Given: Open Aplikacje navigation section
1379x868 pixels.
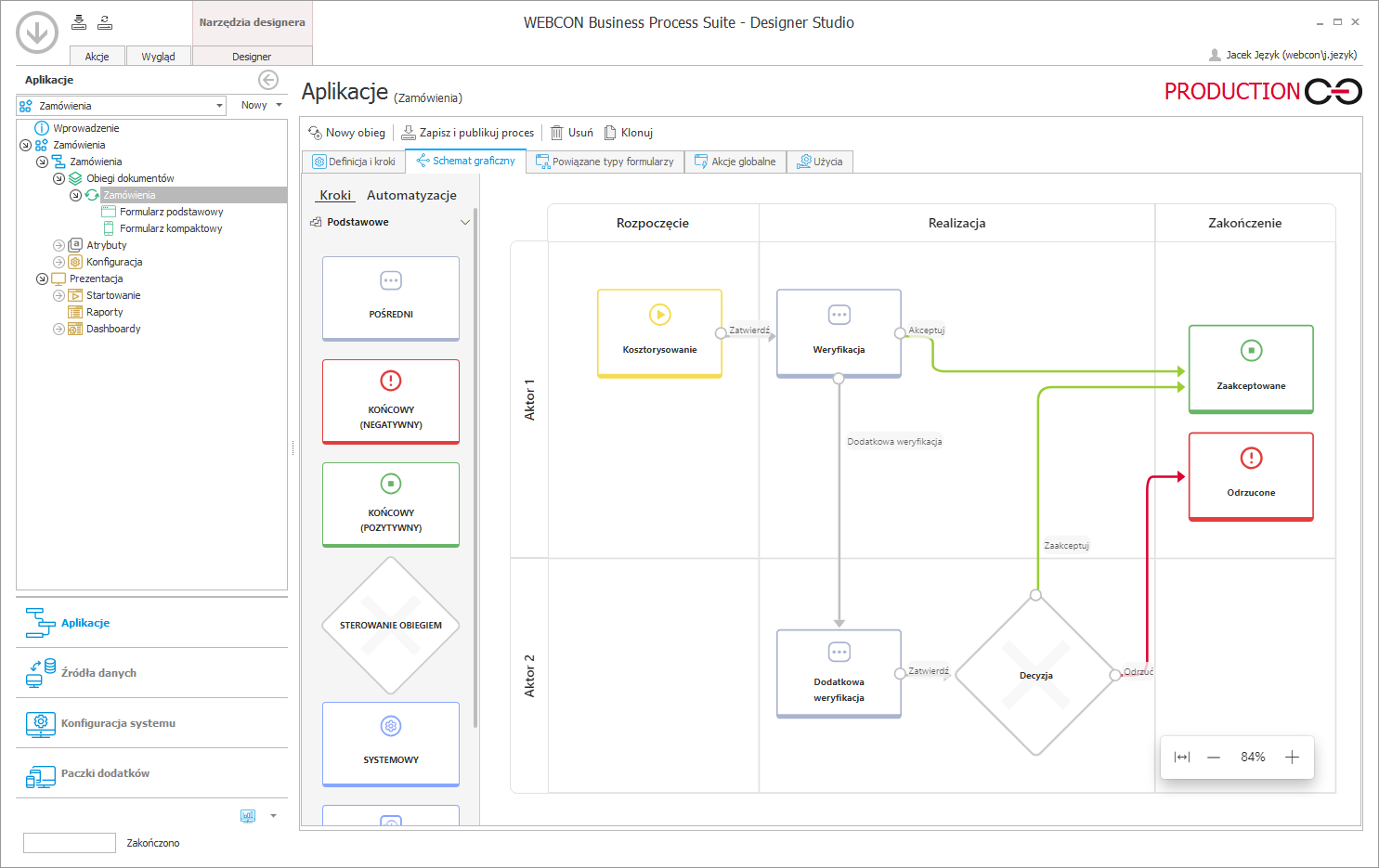Looking at the screenshot, I should (151, 623).
